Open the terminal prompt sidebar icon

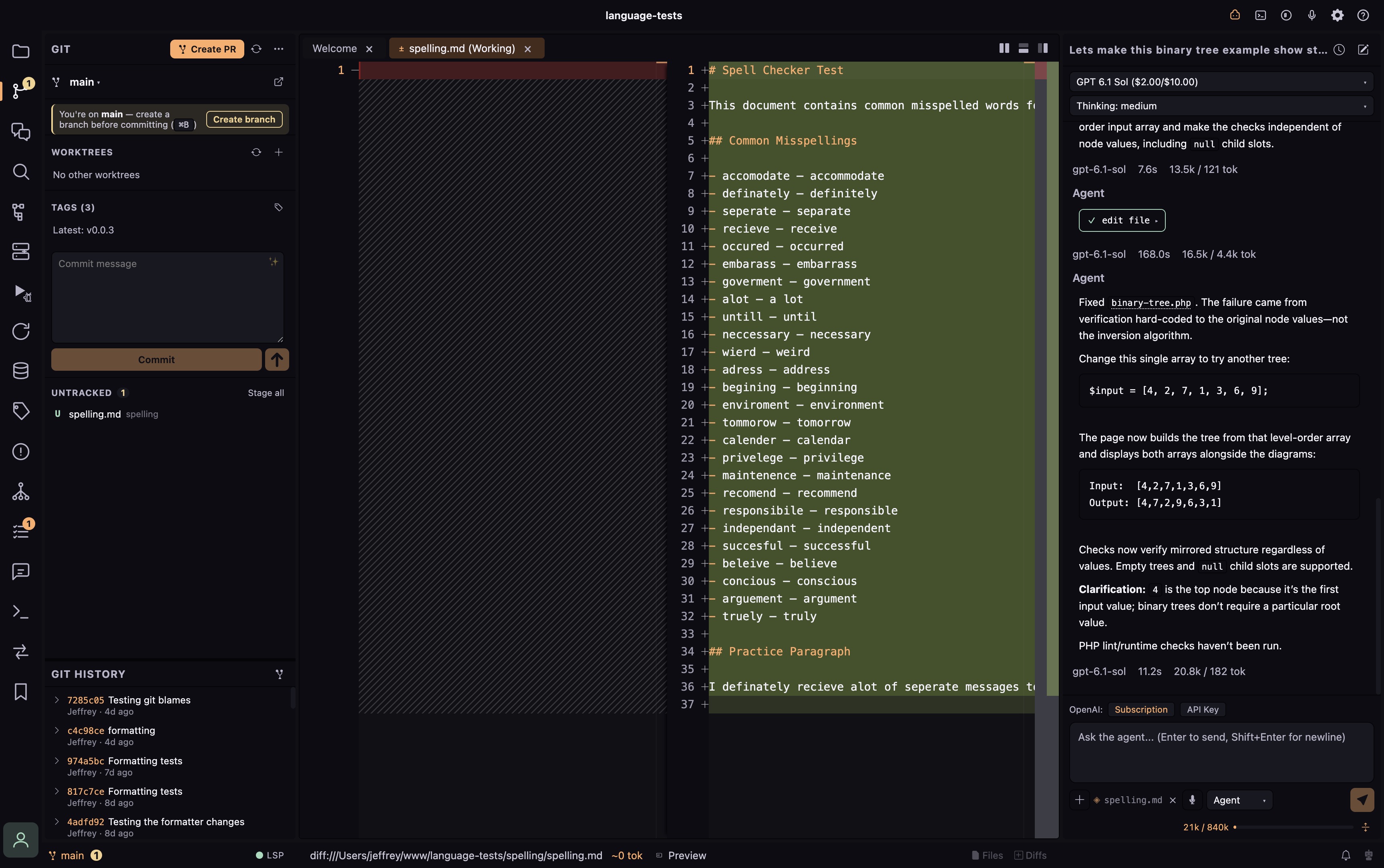tap(21, 611)
